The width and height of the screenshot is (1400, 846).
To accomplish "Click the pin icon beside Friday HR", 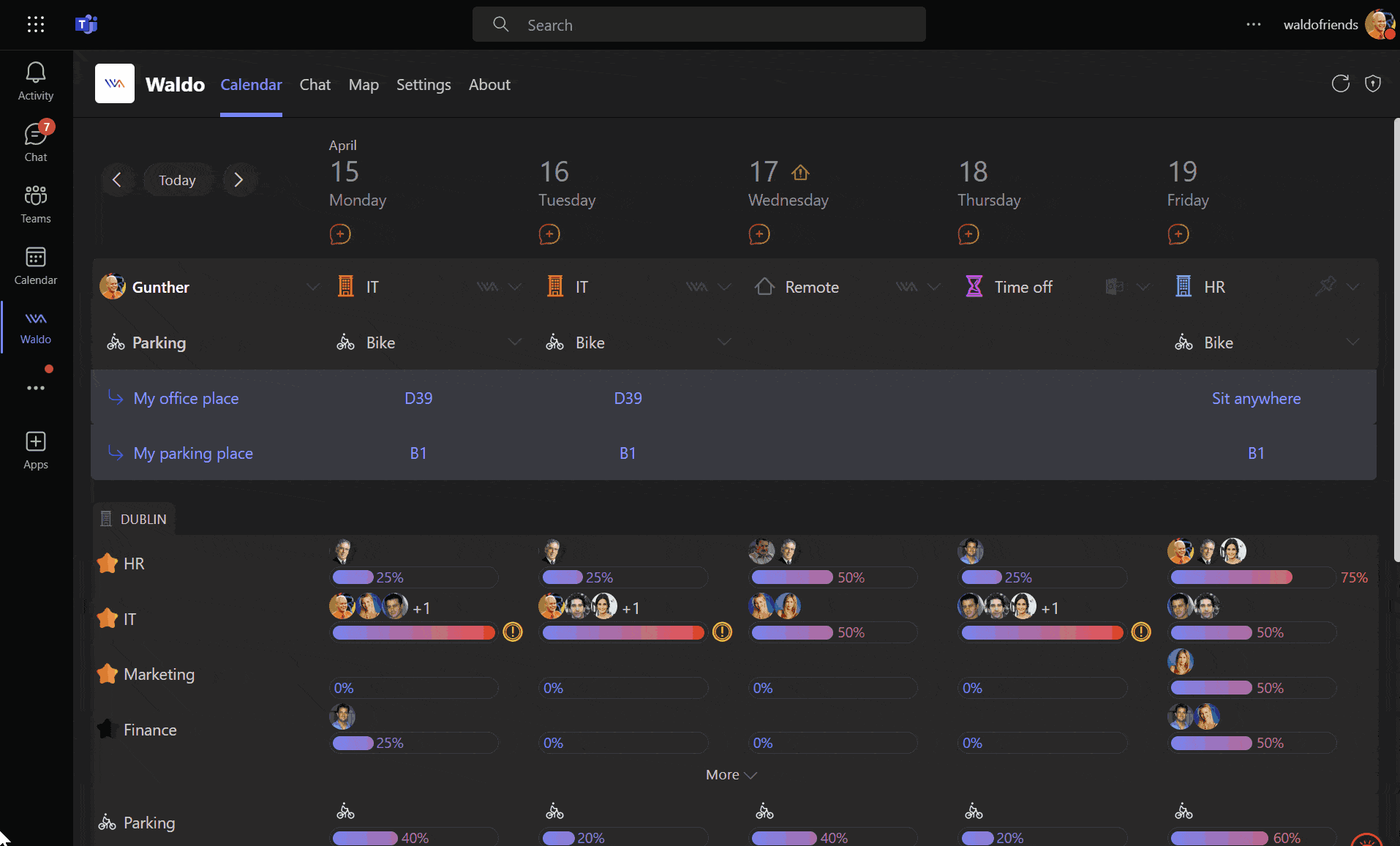I will pyautogui.click(x=1325, y=286).
